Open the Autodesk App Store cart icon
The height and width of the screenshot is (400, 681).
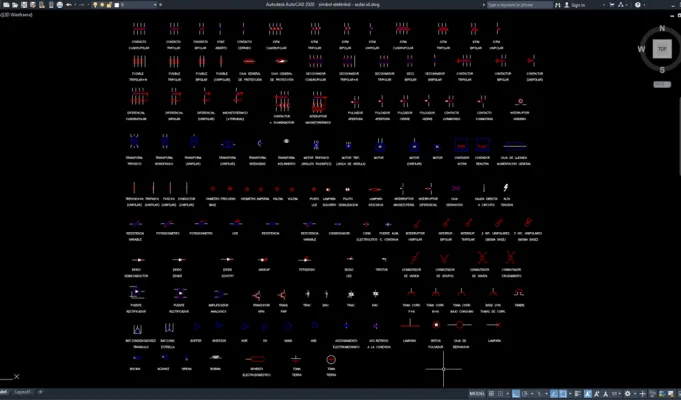pos(612,5)
